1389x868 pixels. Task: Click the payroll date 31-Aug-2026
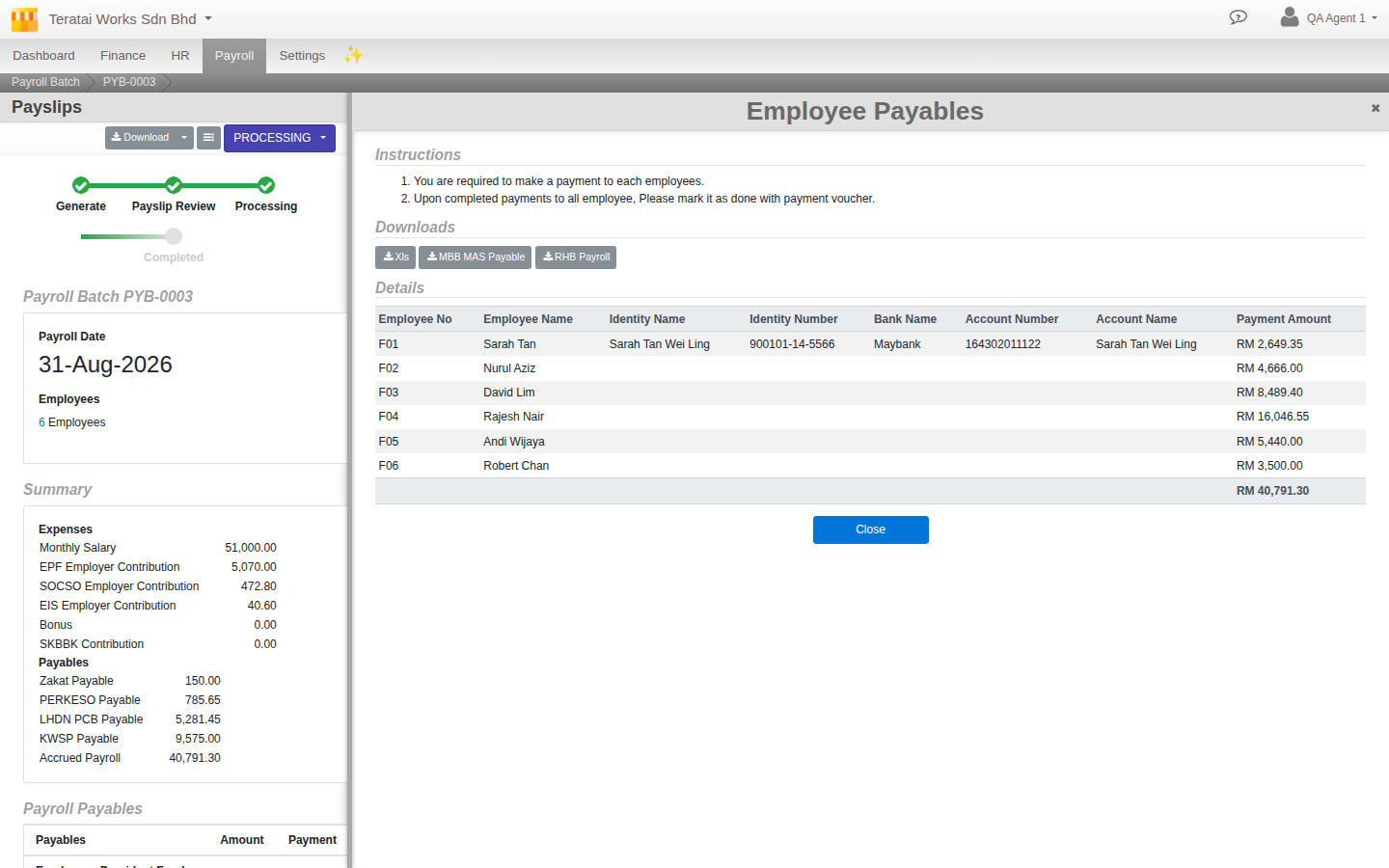pyautogui.click(x=105, y=365)
